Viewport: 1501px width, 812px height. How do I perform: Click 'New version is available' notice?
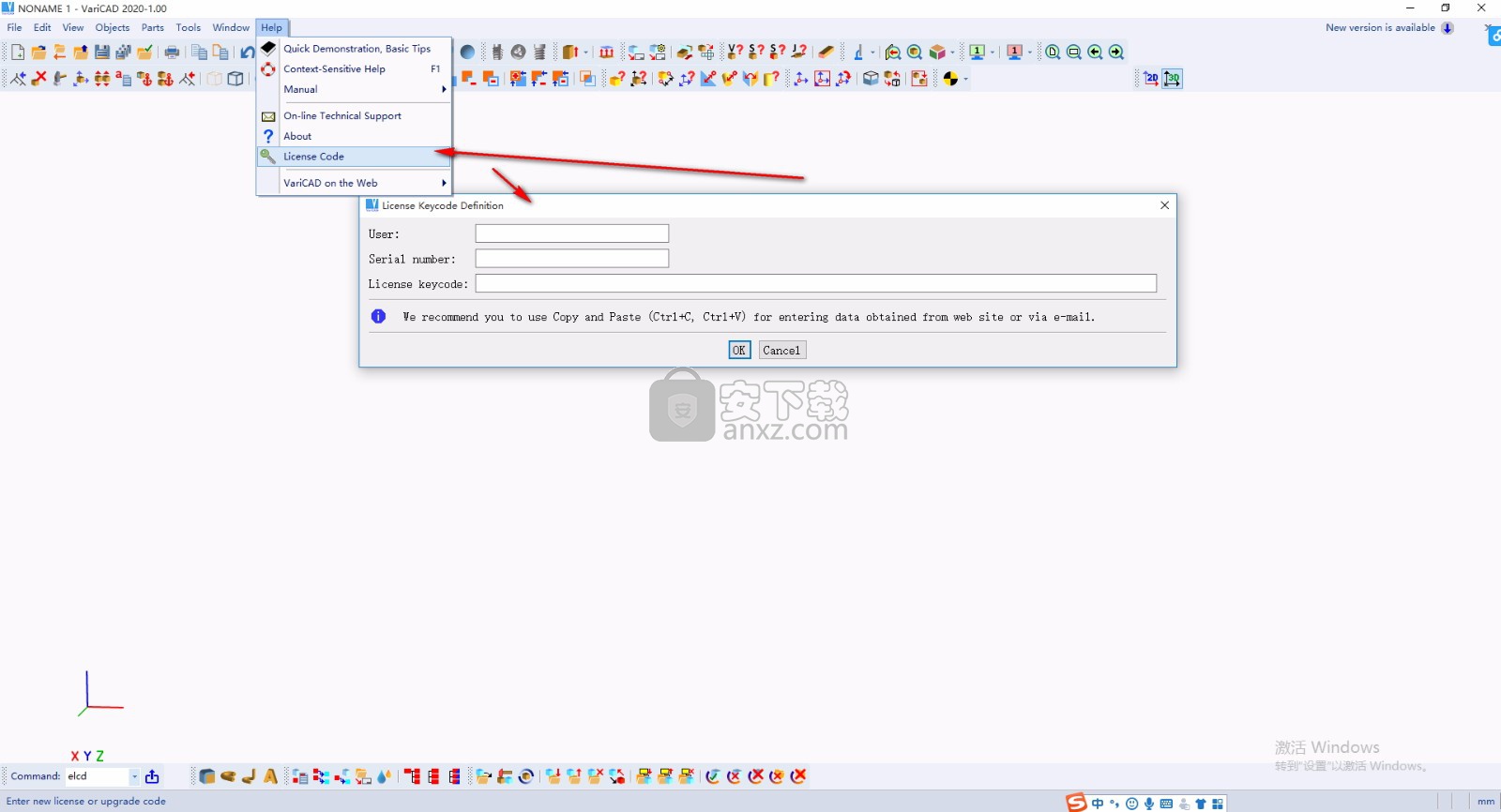click(x=1380, y=28)
